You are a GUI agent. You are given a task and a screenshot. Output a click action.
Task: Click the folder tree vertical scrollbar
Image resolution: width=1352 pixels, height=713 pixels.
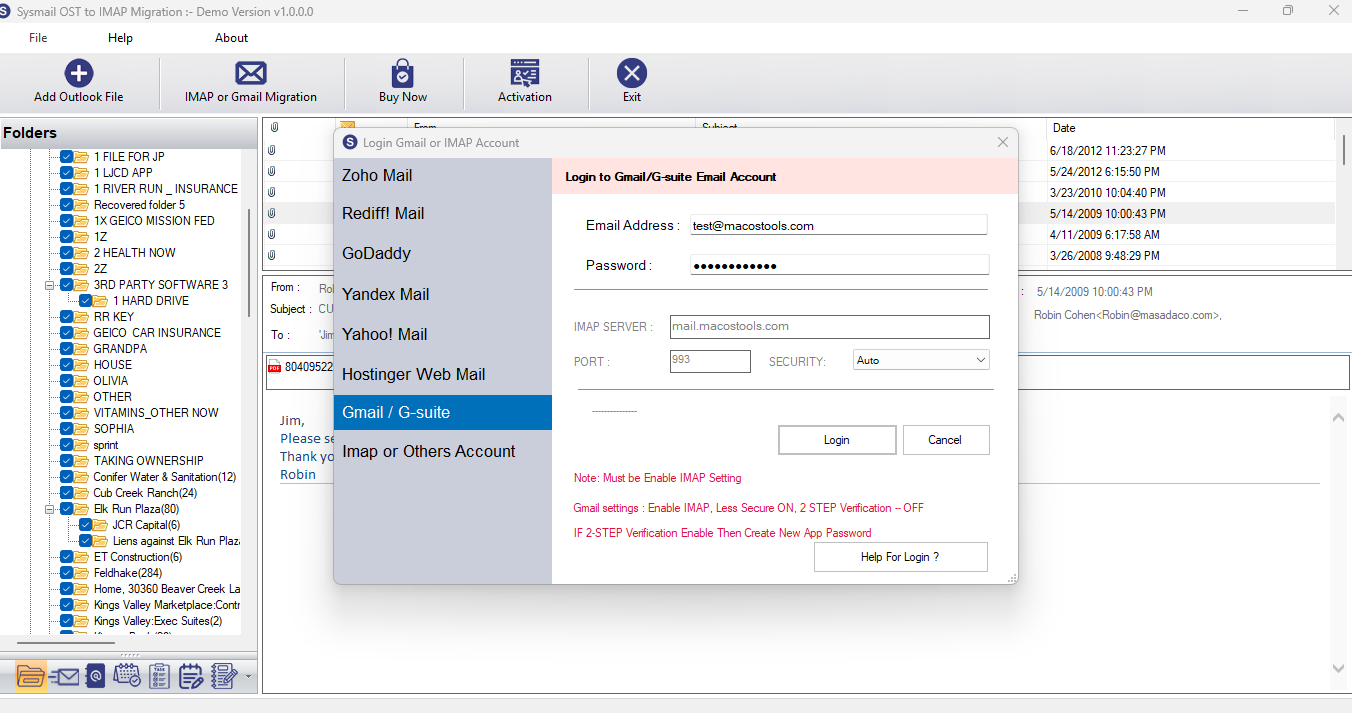(249, 262)
